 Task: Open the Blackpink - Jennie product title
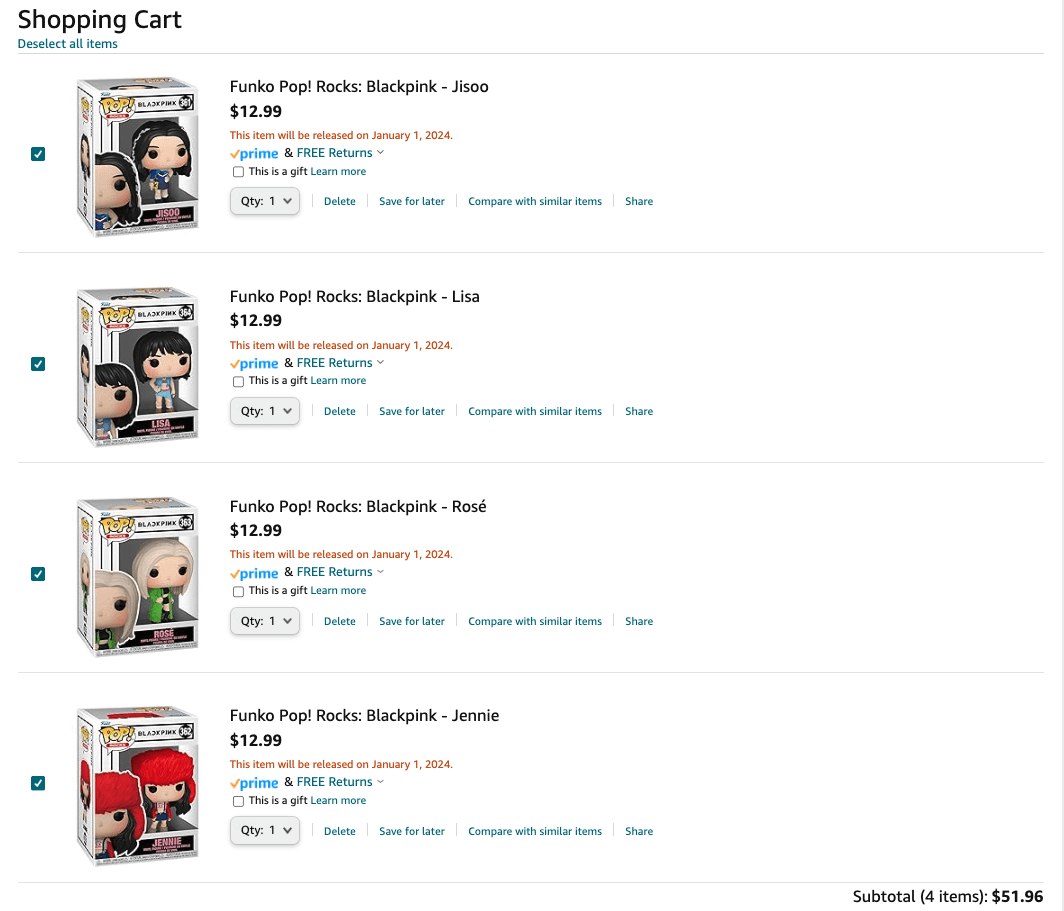[x=364, y=716]
